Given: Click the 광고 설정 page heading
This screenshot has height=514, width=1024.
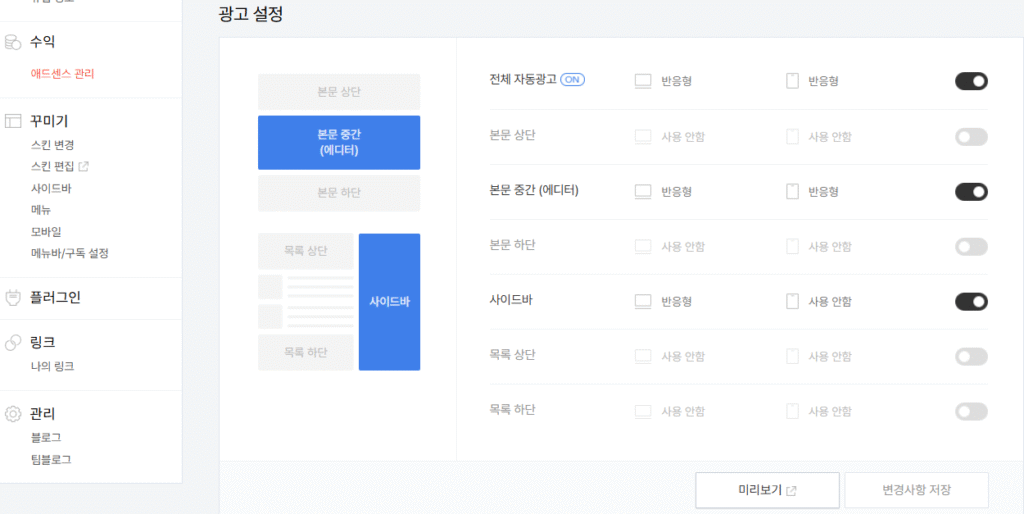Looking at the screenshot, I should tap(251, 14).
